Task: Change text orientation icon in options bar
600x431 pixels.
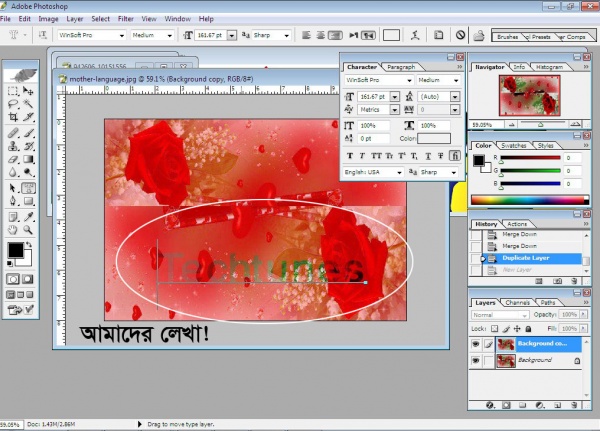Action: 42,35
